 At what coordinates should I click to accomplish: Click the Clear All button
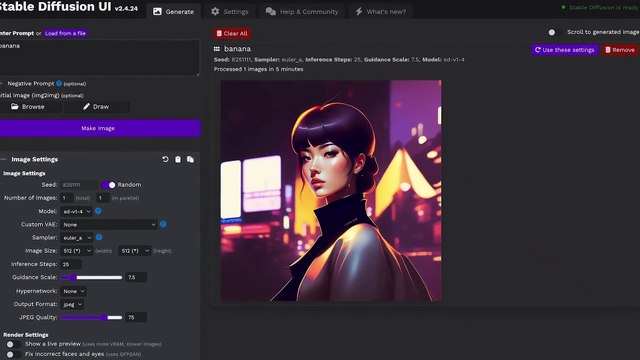point(232,33)
